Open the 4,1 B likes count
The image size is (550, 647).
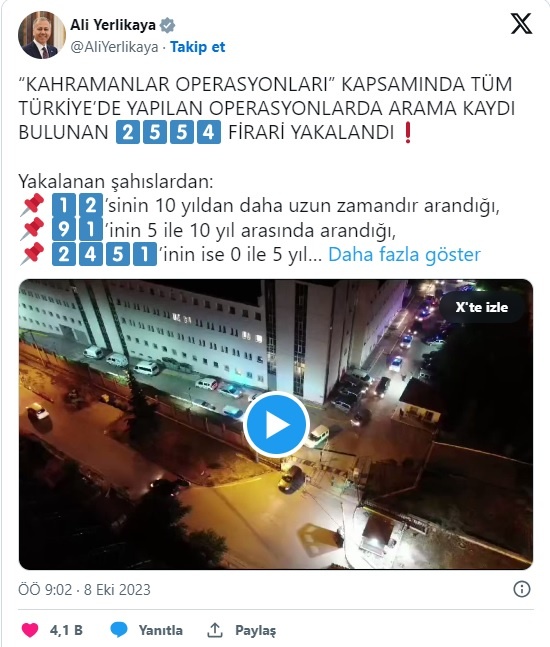point(66,630)
